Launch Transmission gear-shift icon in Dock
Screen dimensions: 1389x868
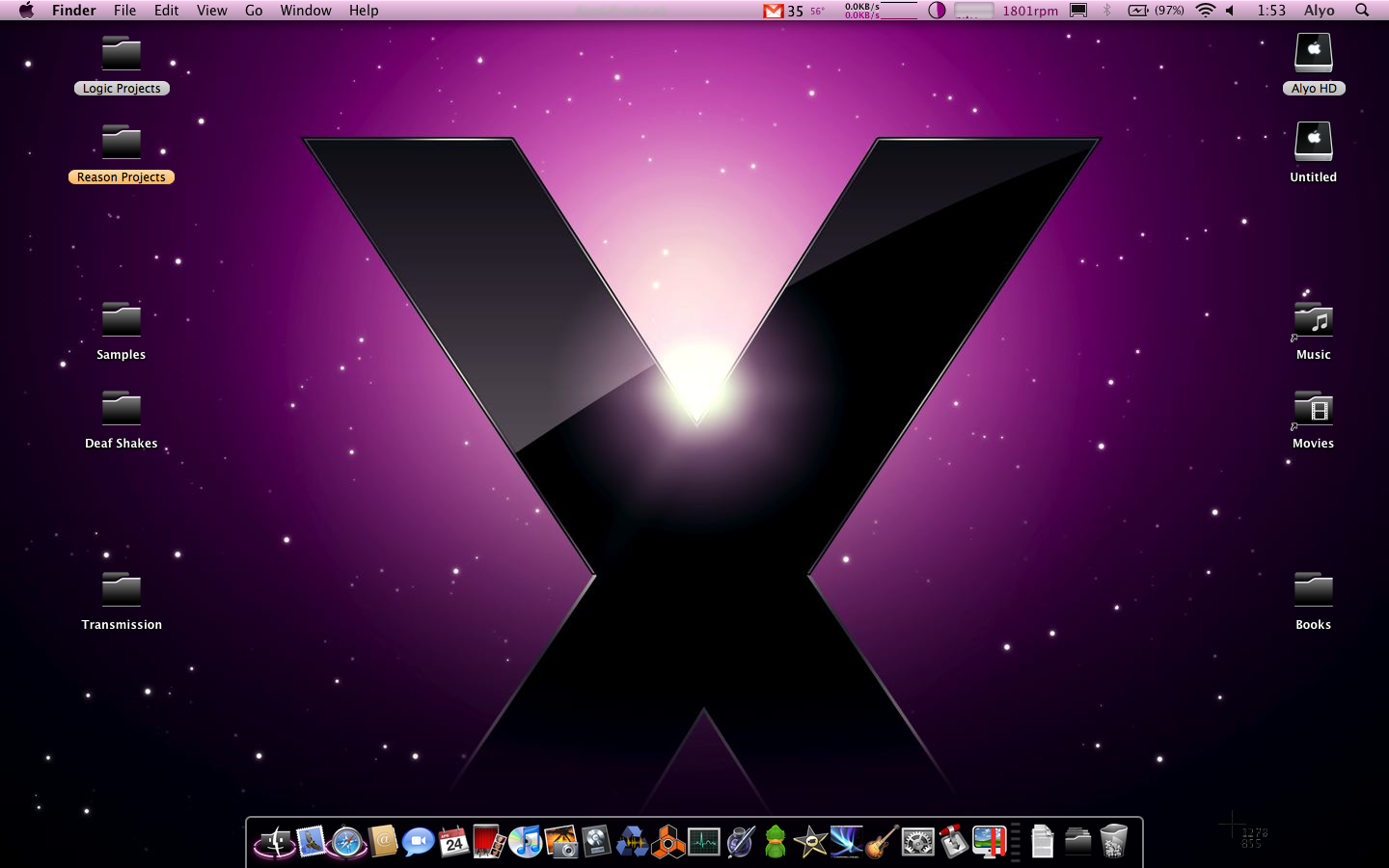pos(953,842)
